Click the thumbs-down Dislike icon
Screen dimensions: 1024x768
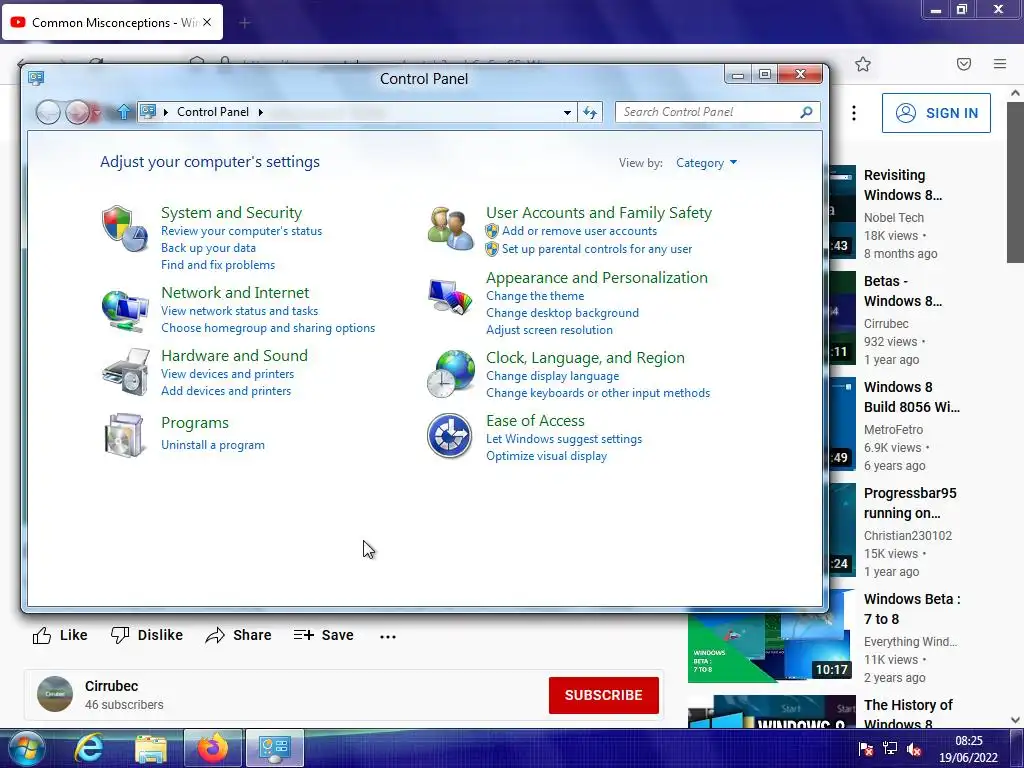tap(120, 635)
